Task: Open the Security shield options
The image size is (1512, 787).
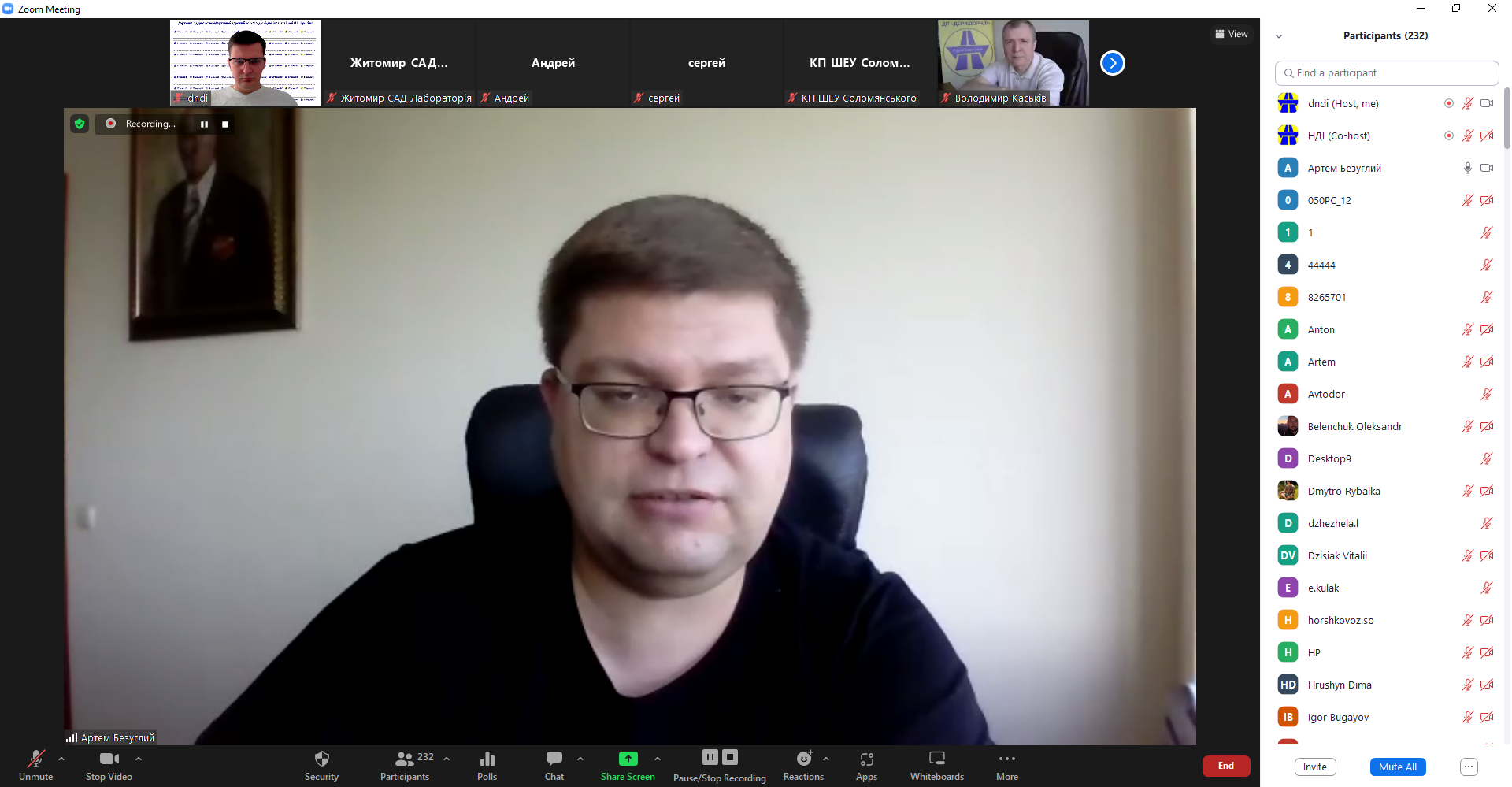Action: (x=321, y=765)
